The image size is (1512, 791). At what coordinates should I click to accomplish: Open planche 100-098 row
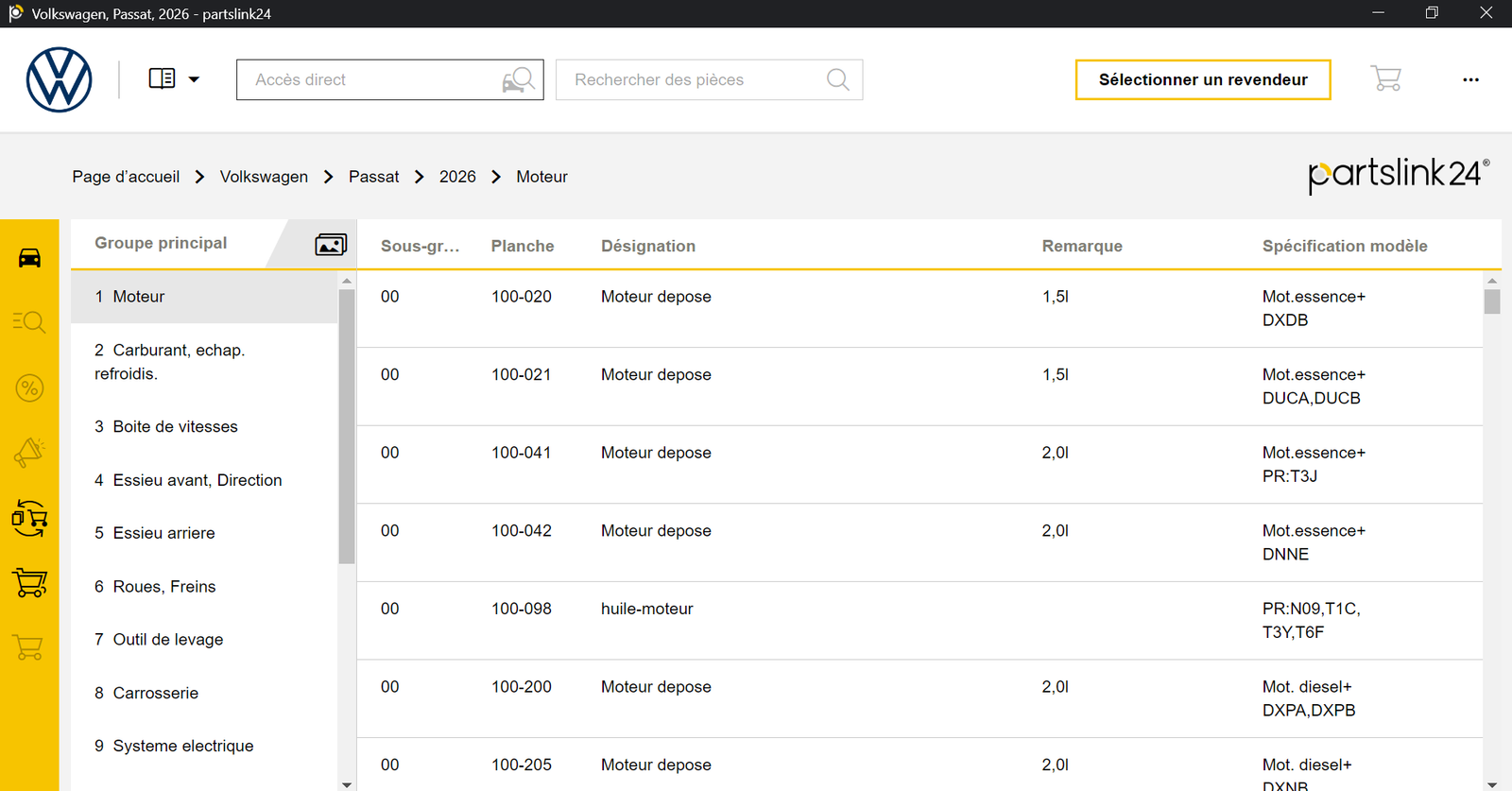919,621
